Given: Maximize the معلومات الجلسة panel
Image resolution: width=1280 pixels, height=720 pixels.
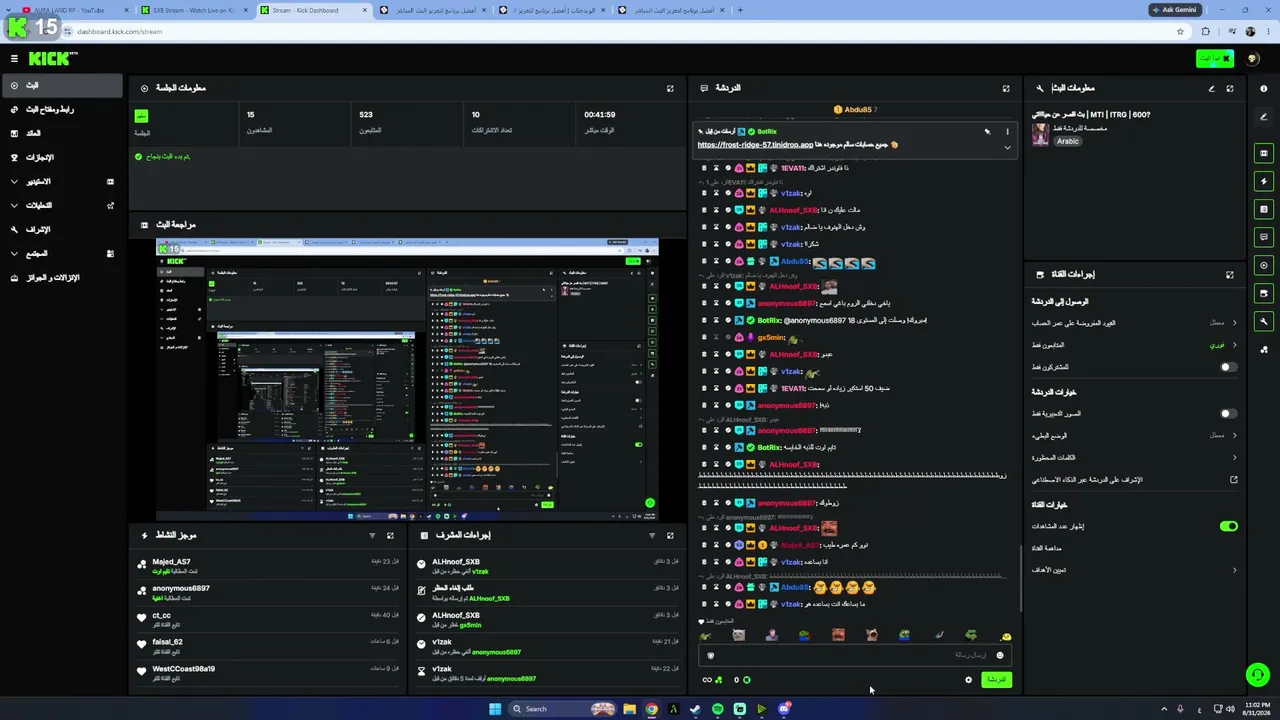Looking at the screenshot, I should point(670,88).
